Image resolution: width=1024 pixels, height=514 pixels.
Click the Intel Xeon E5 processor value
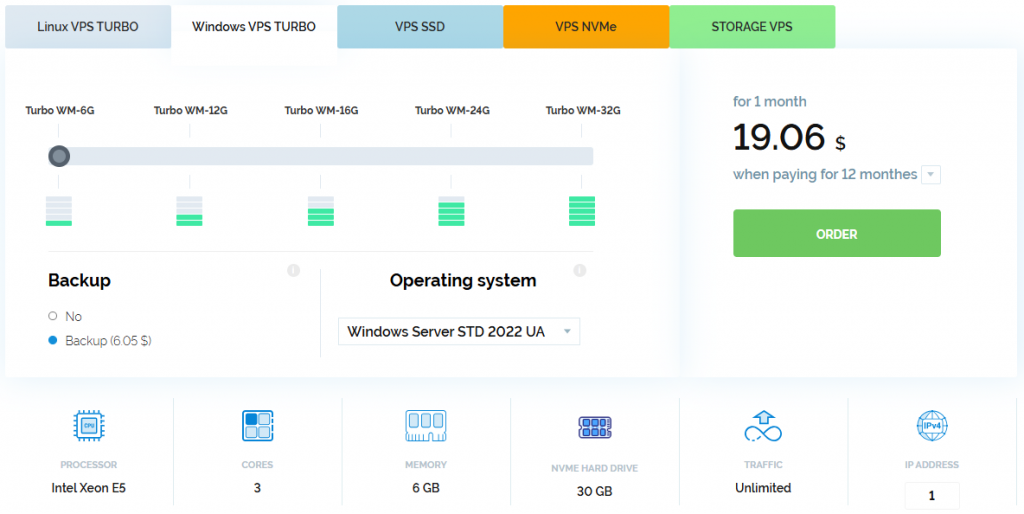point(89,488)
